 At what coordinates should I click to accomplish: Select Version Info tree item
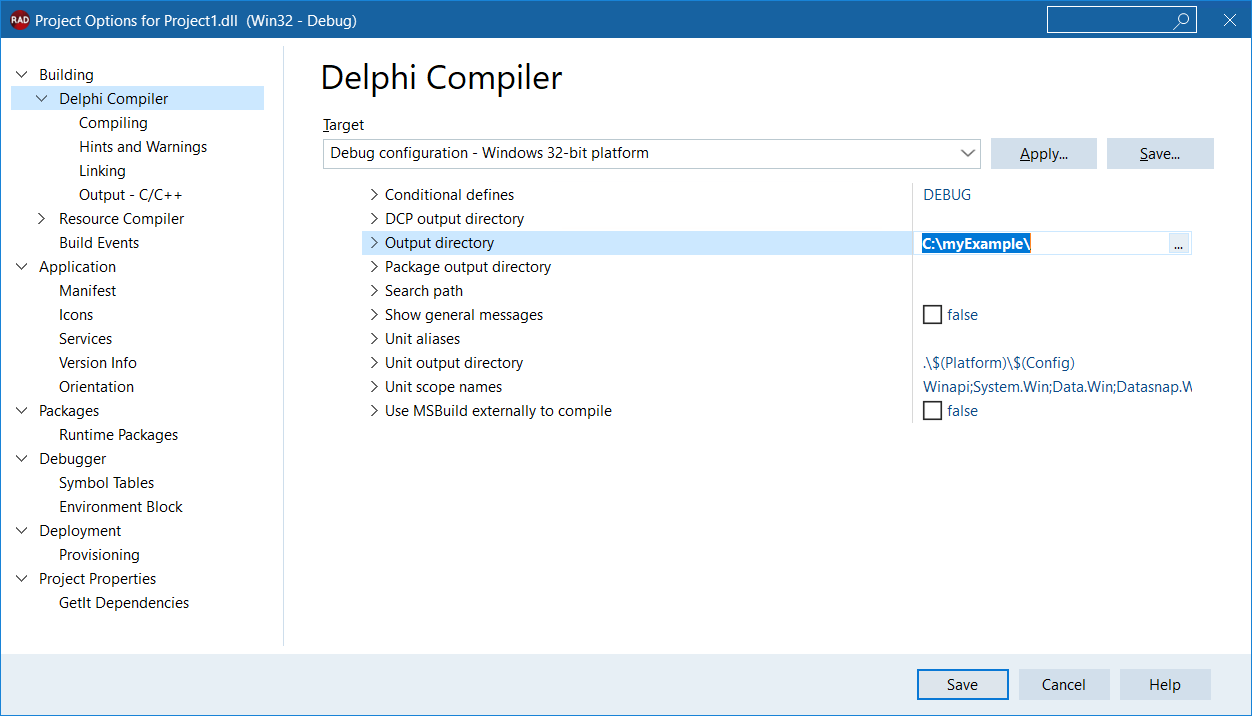click(98, 363)
